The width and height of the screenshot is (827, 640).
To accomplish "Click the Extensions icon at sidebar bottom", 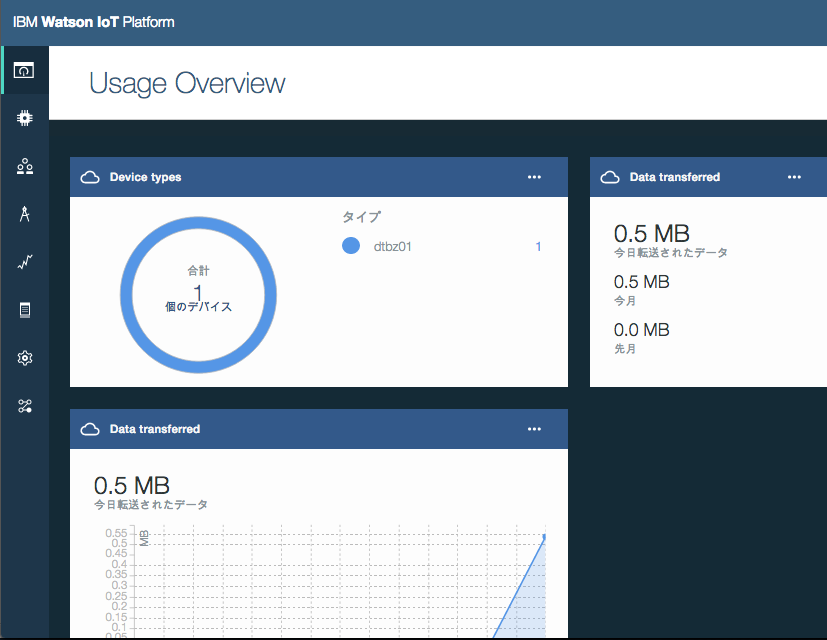I will 24,405.
